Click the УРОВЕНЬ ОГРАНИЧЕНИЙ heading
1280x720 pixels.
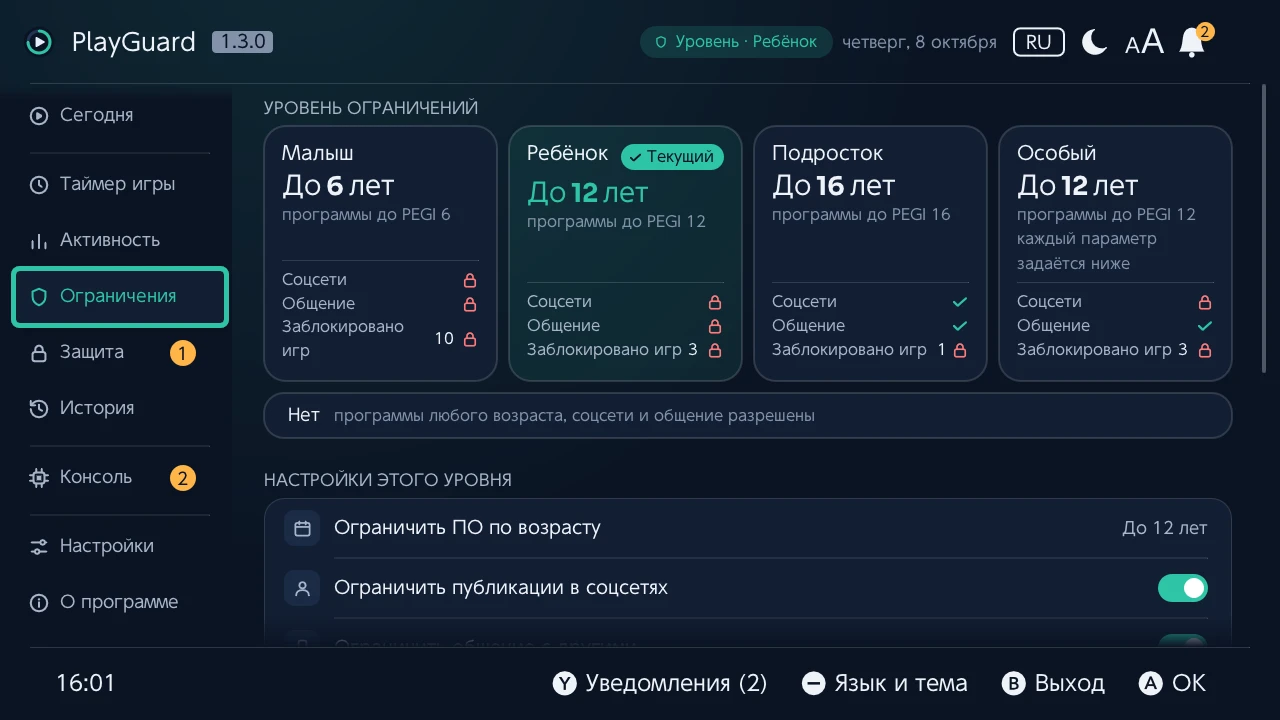(x=371, y=108)
